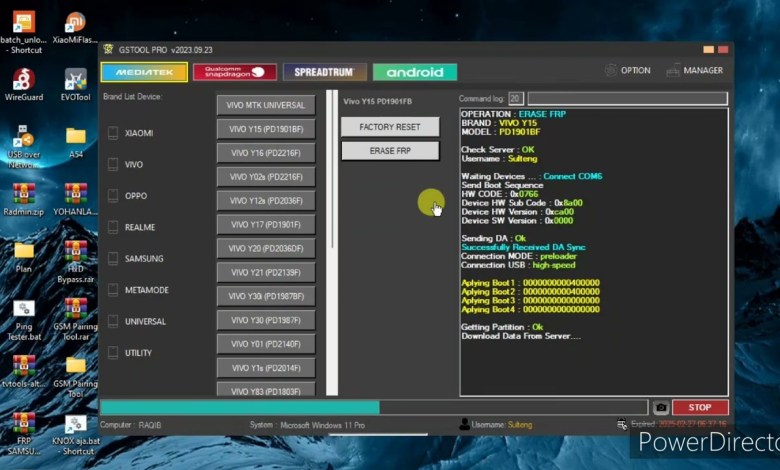
Task: Click the camera screenshot icon beside STOP
Action: click(x=660, y=407)
